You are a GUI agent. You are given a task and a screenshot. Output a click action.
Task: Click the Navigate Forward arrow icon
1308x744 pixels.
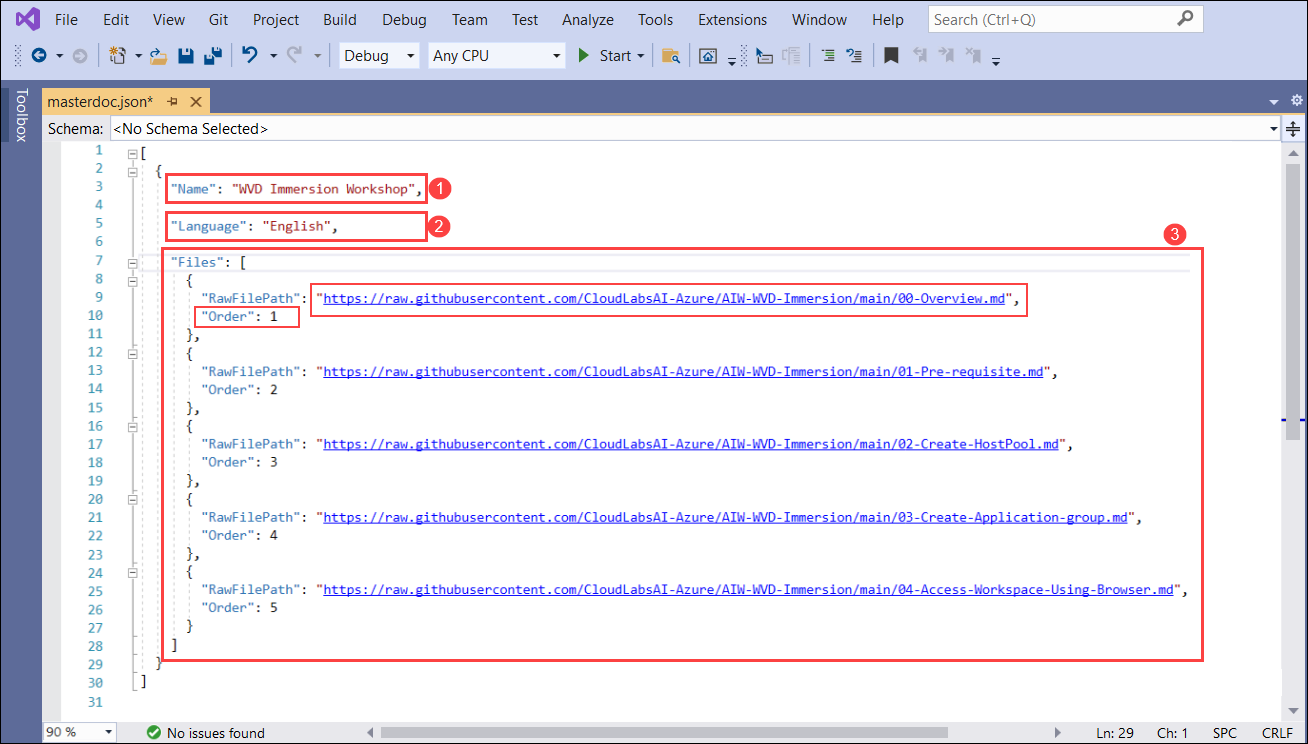(x=80, y=56)
